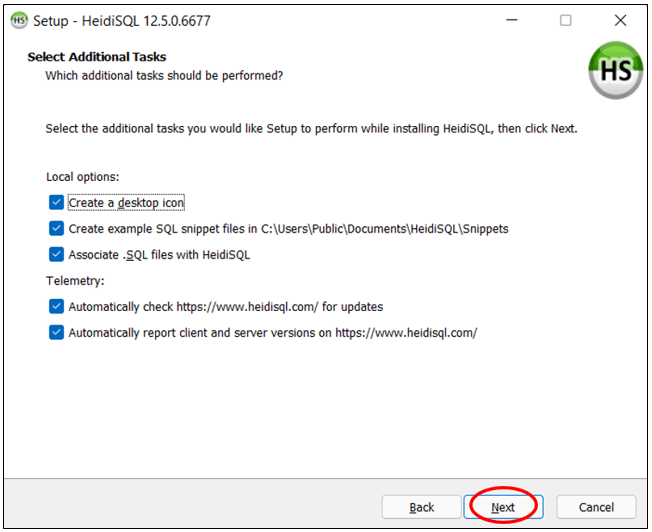The width and height of the screenshot is (652, 532).
Task: Click the 'Telemetry:' section label
Action: [x=75, y=281]
